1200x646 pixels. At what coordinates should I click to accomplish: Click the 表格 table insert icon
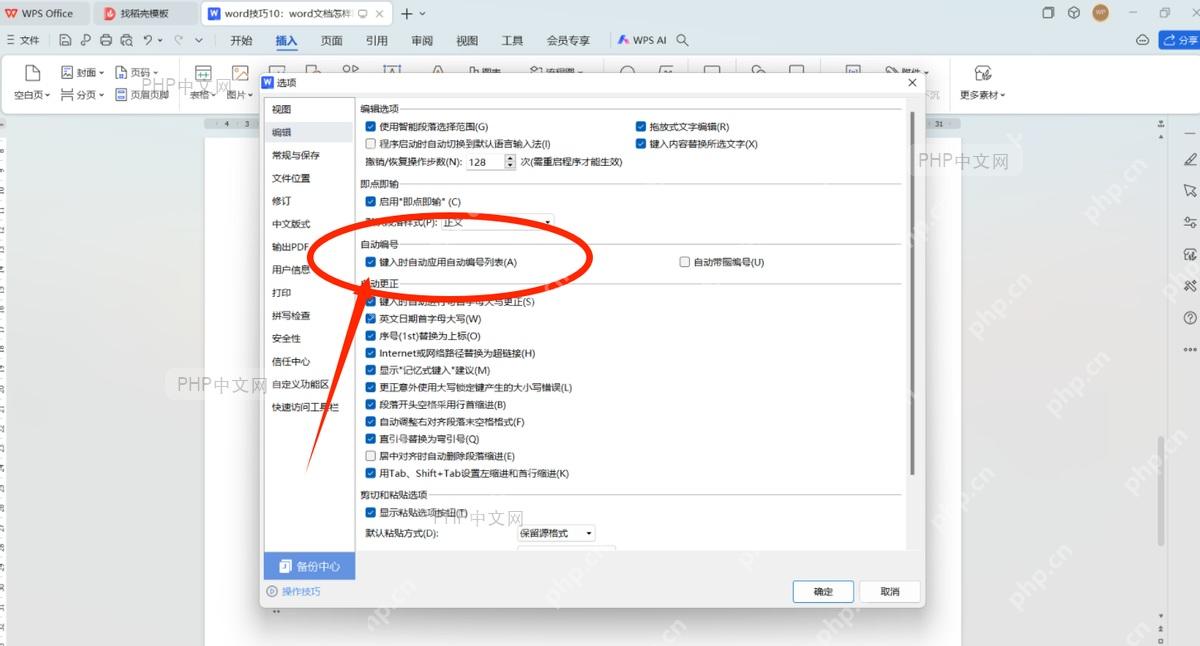(x=203, y=73)
